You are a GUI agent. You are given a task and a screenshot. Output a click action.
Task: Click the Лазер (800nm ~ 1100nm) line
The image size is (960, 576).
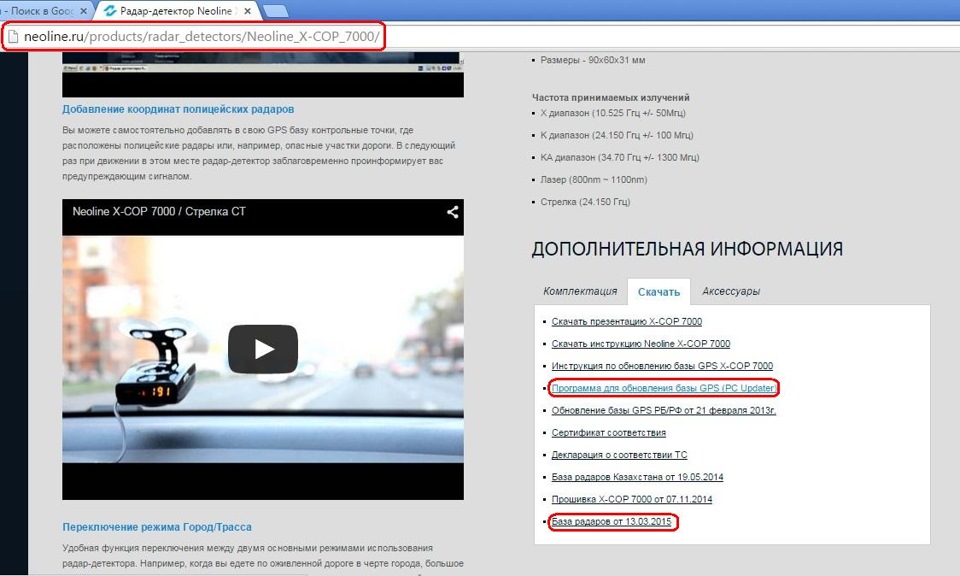pos(594,179)
